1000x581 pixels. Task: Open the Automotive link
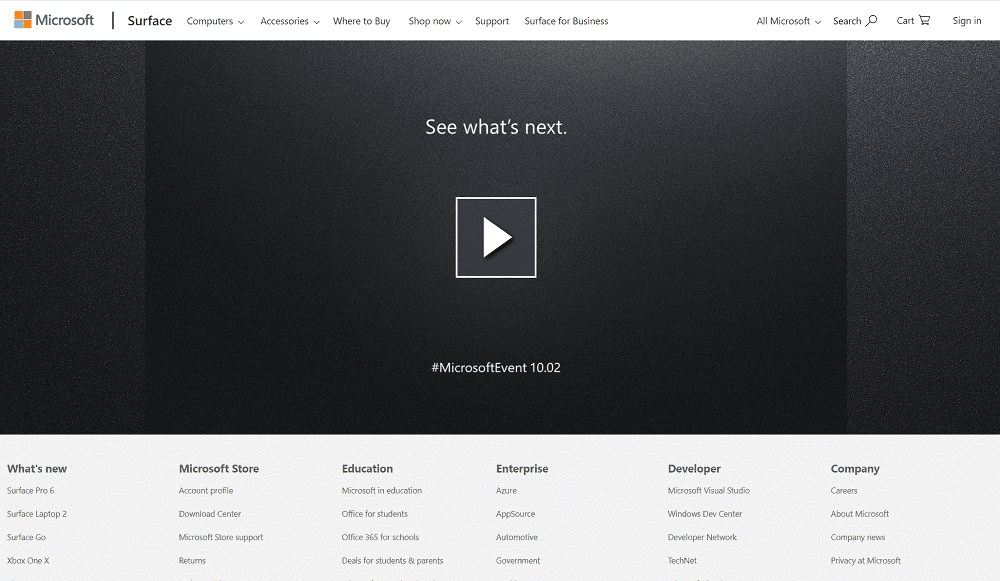(x=517, y=537)
